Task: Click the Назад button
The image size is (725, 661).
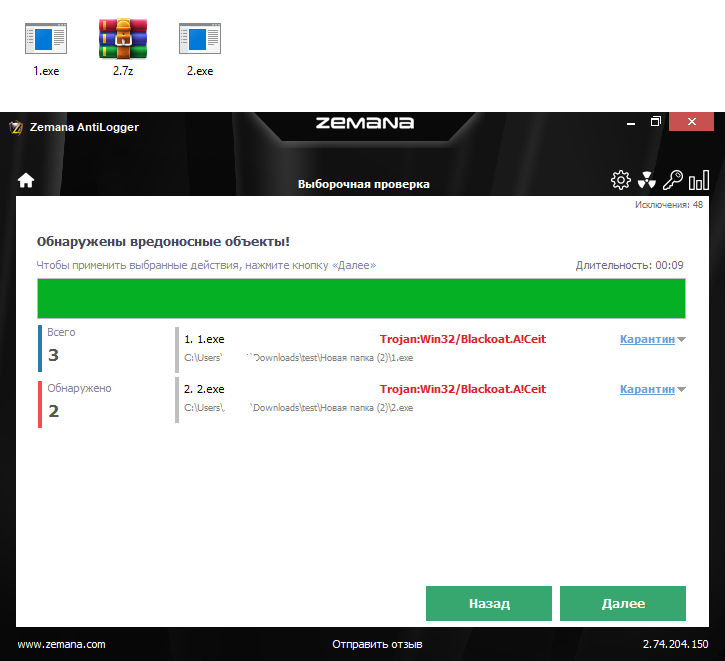Action: (489, 604)
